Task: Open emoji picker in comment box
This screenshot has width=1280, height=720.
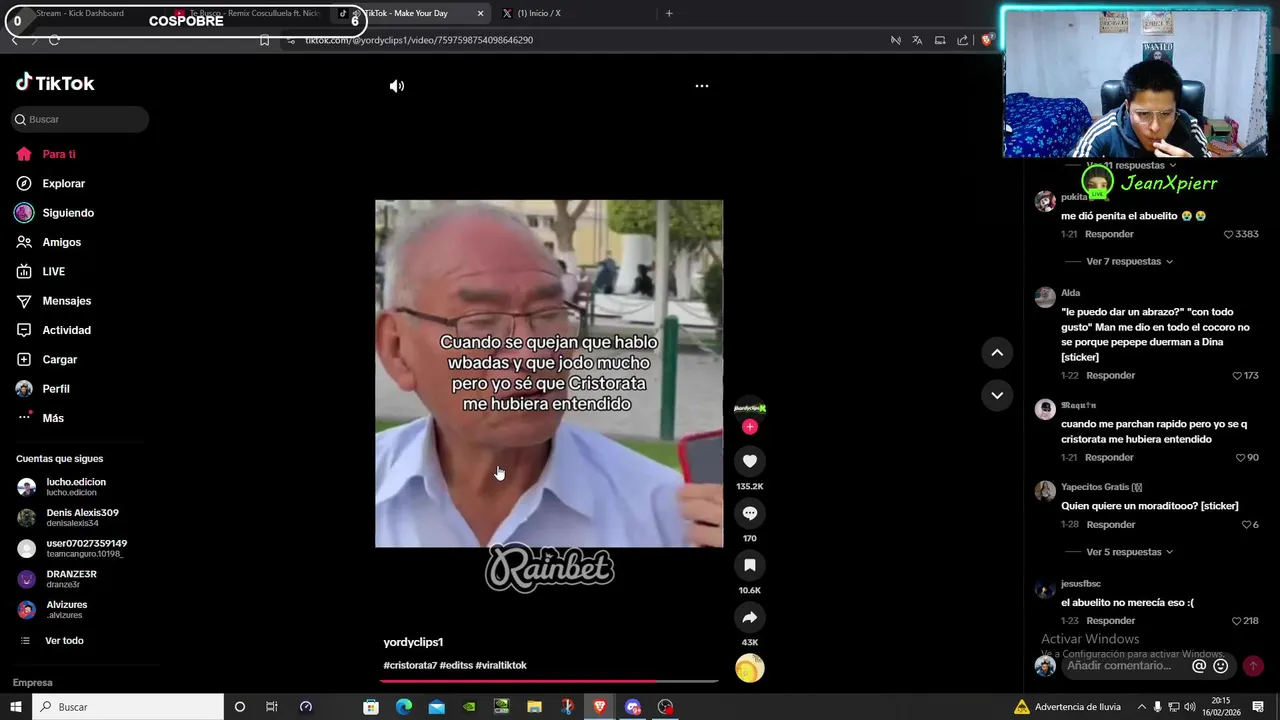Action: [x=1220, y=666]
